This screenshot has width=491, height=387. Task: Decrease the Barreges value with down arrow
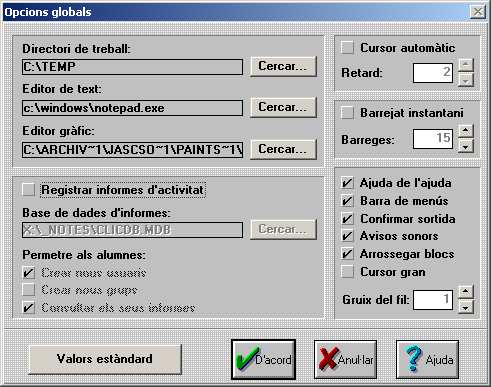[x=466, y=146]
